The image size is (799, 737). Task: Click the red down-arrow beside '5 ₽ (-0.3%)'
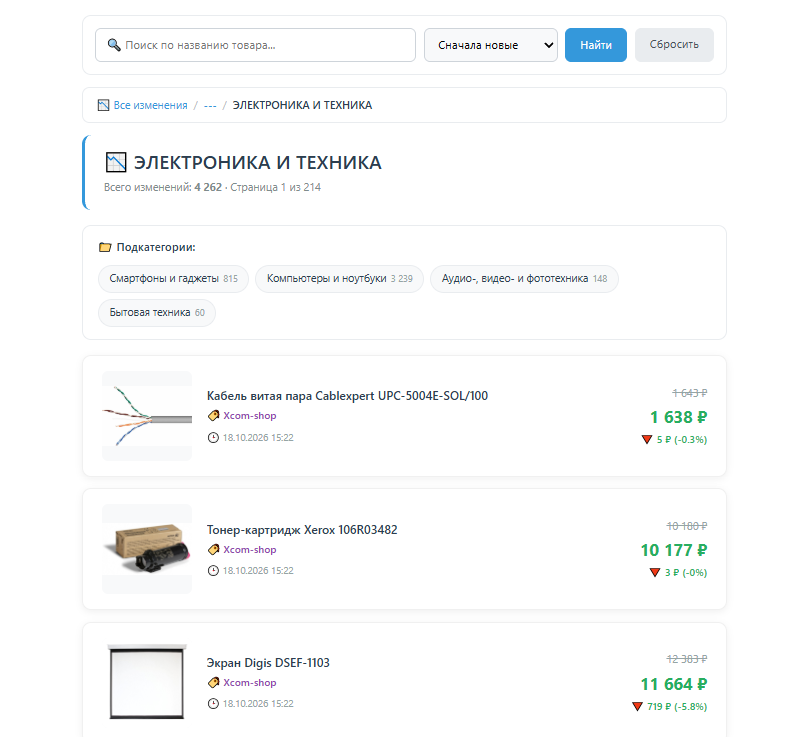tap(647, 439)
